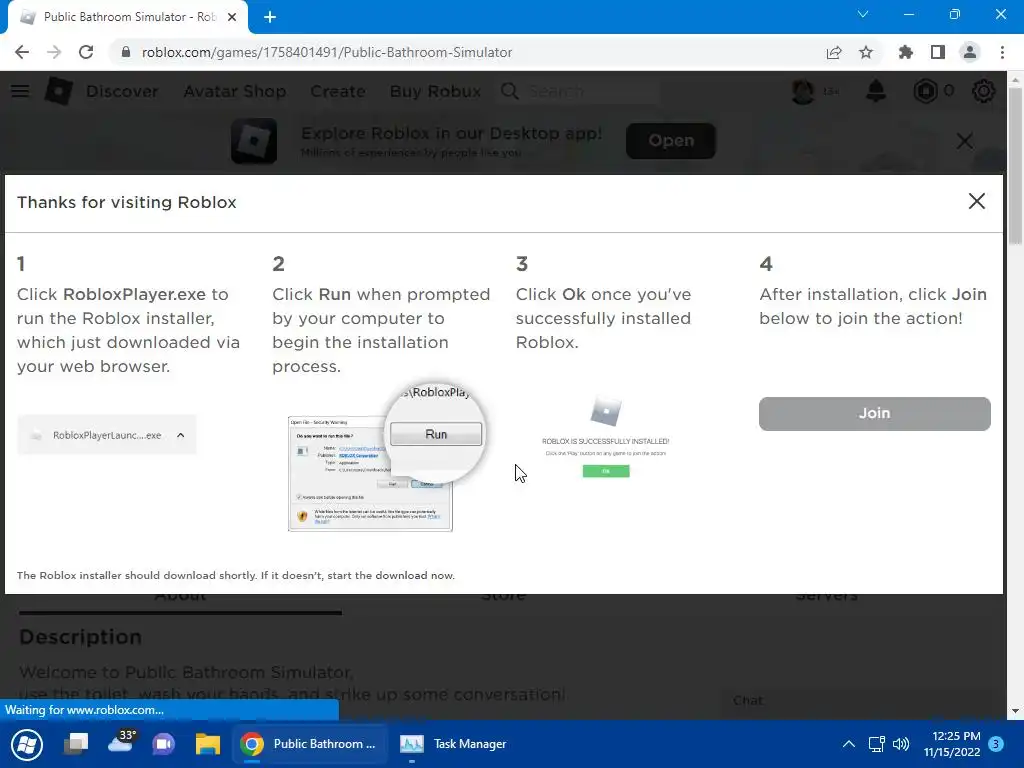Viewport: 1024px width, 768px height.
Task: Bookmark this page with the star icon
Action: [x=866, y=52]
